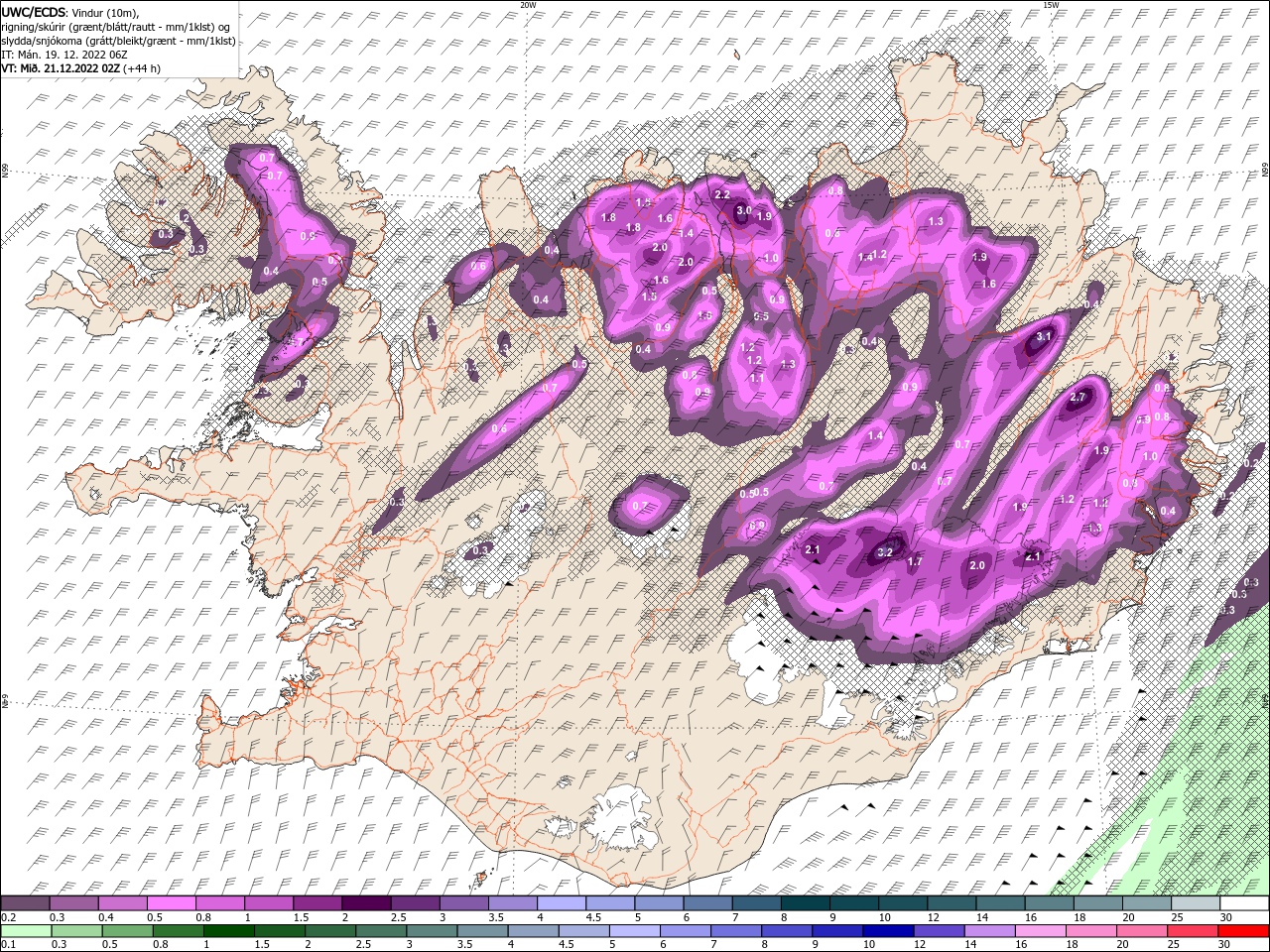Click the '2.7' snowfall value on the map
The image size is (1270, 952).
1079,398
